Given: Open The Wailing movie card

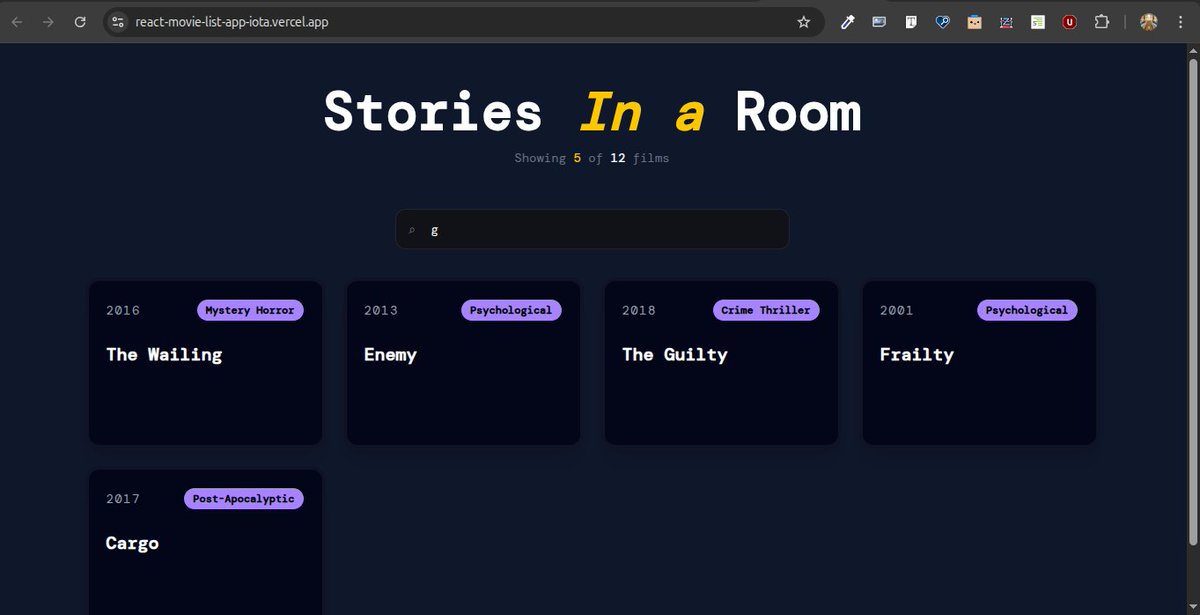Looking at the screenshot, I should (x=205, y=363).
